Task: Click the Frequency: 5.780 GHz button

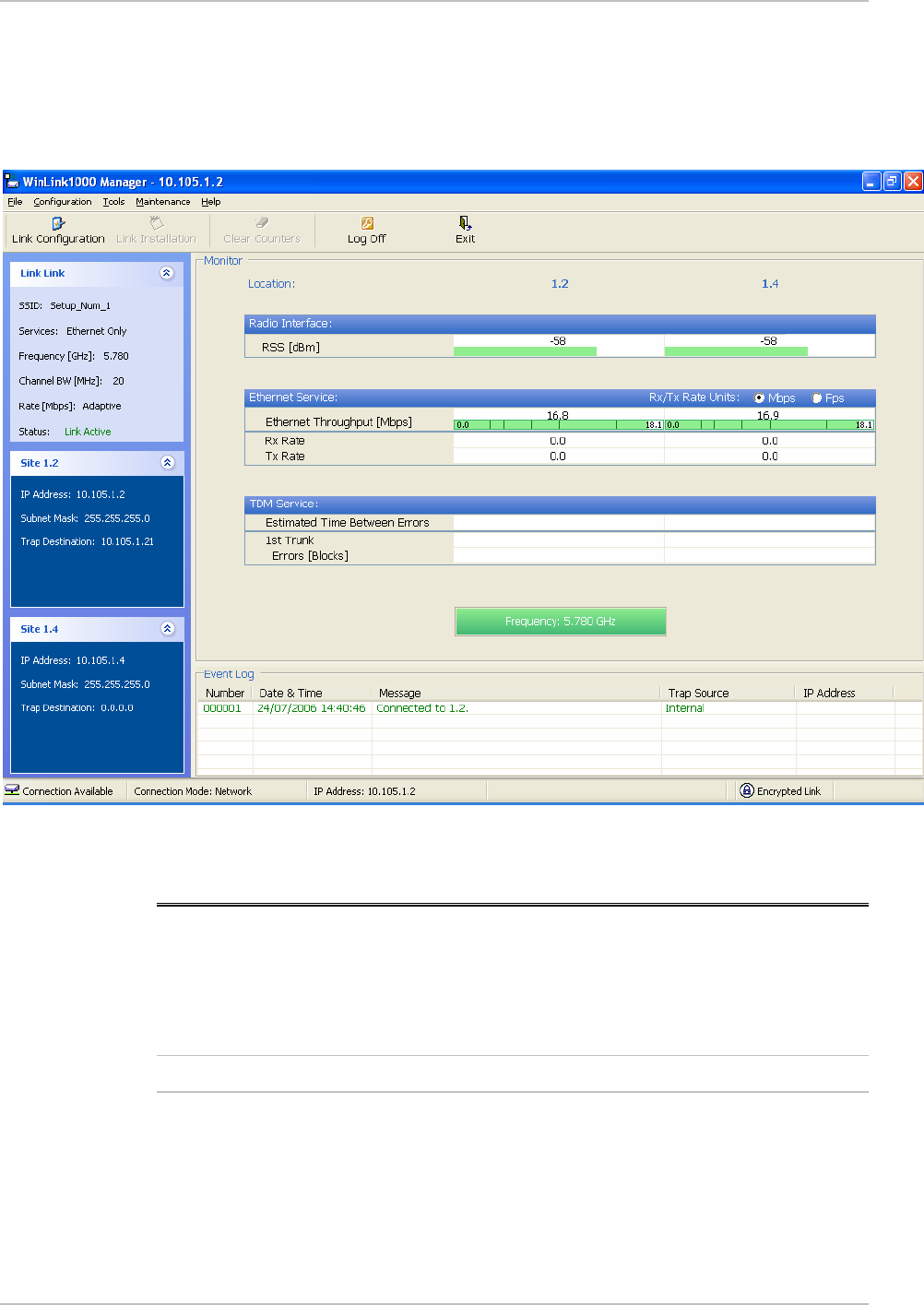Action: click(561, 622)
